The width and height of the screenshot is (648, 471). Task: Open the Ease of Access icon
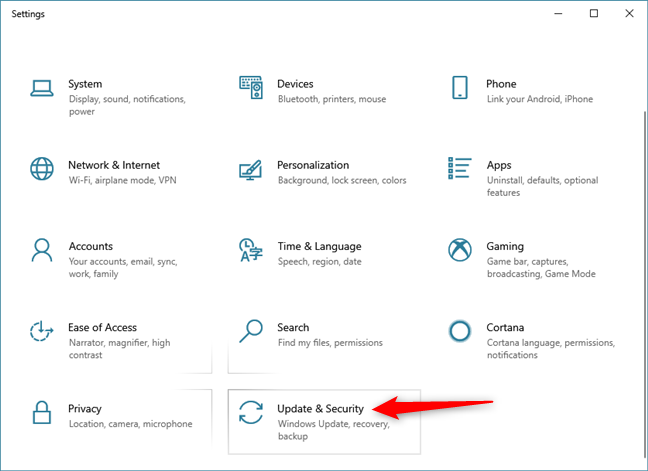click(41, 330)
